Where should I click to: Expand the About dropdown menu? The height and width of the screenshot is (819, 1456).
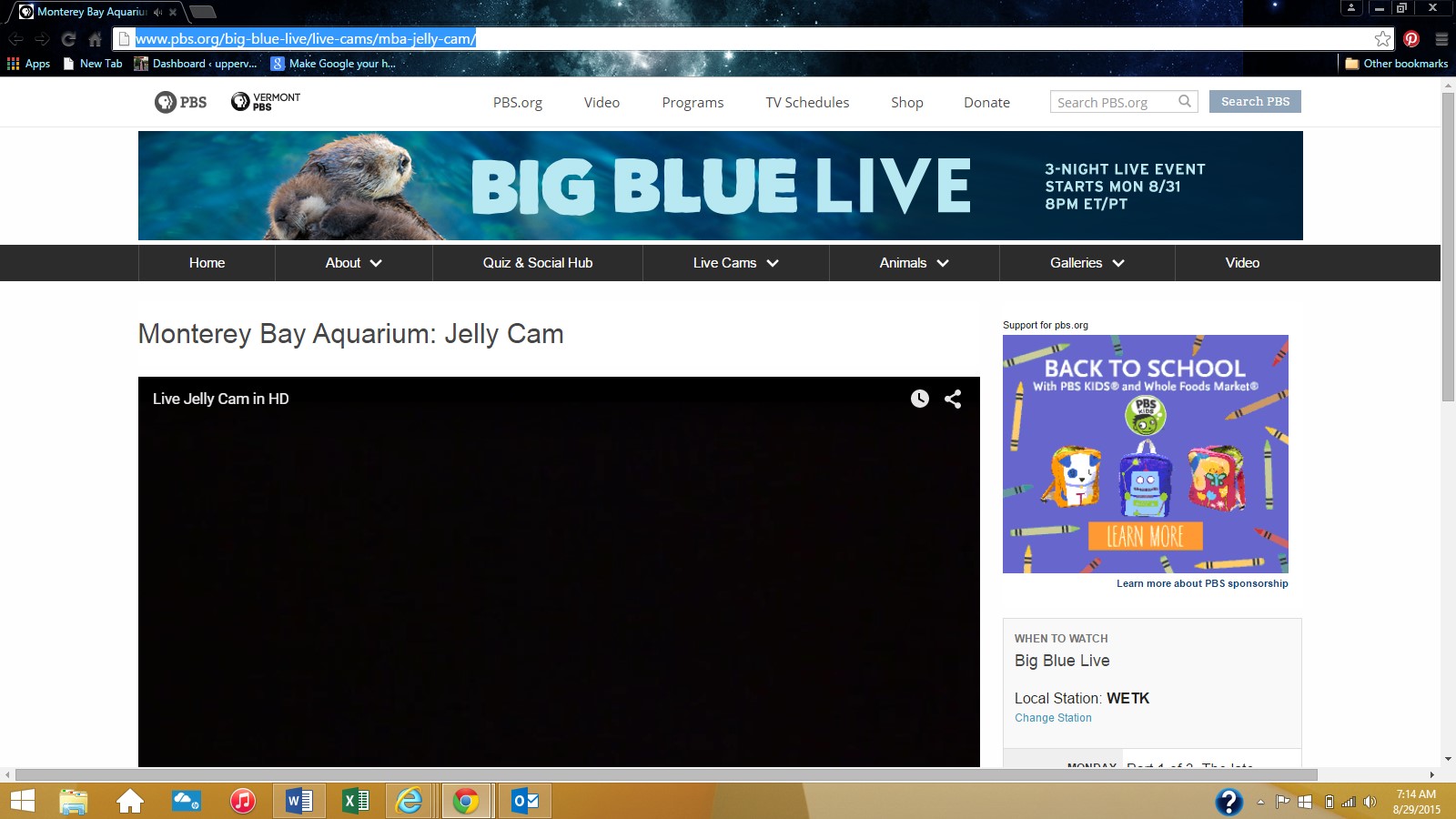[x=353, y=263]
